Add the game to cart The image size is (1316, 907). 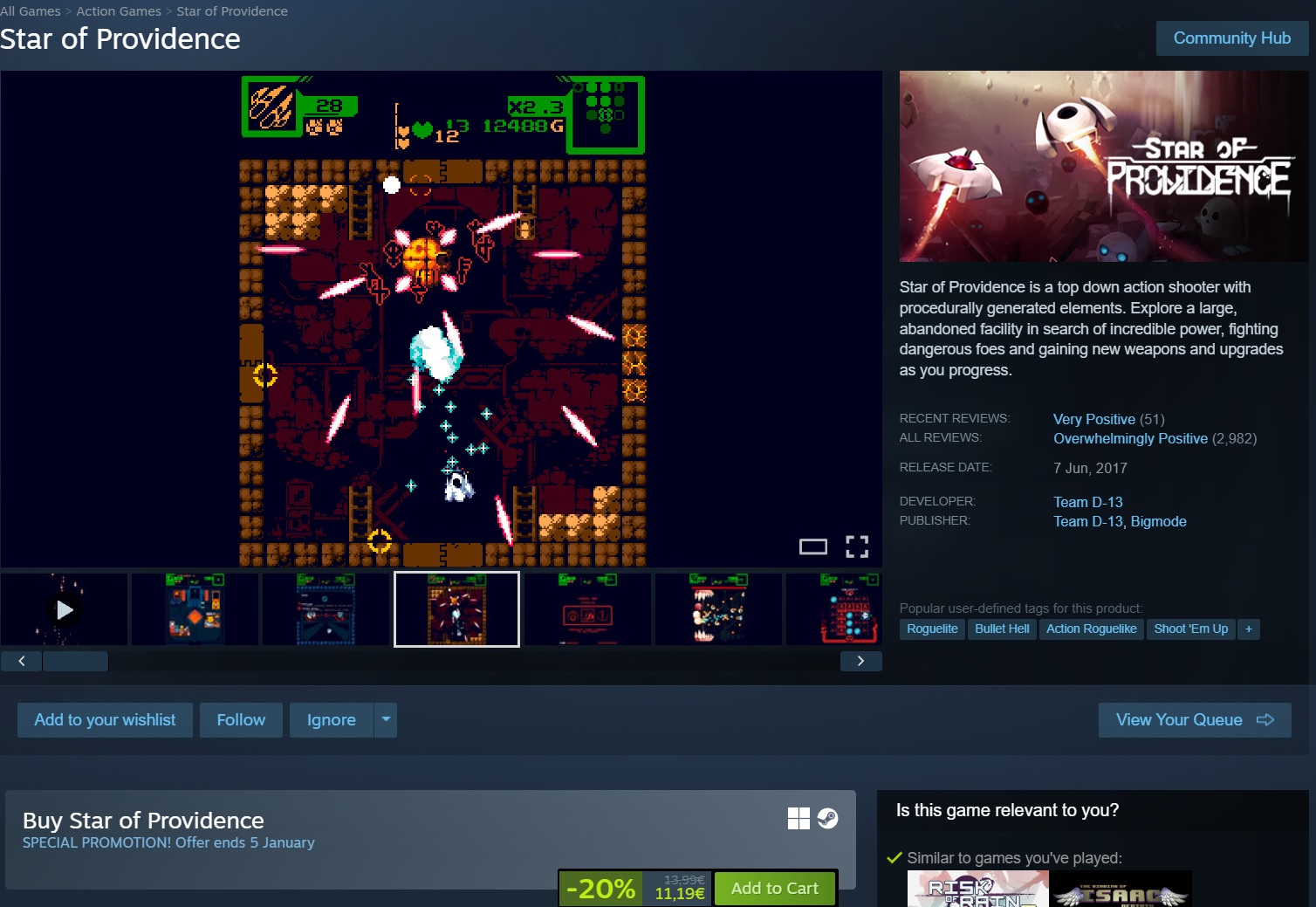coord(775,889)
